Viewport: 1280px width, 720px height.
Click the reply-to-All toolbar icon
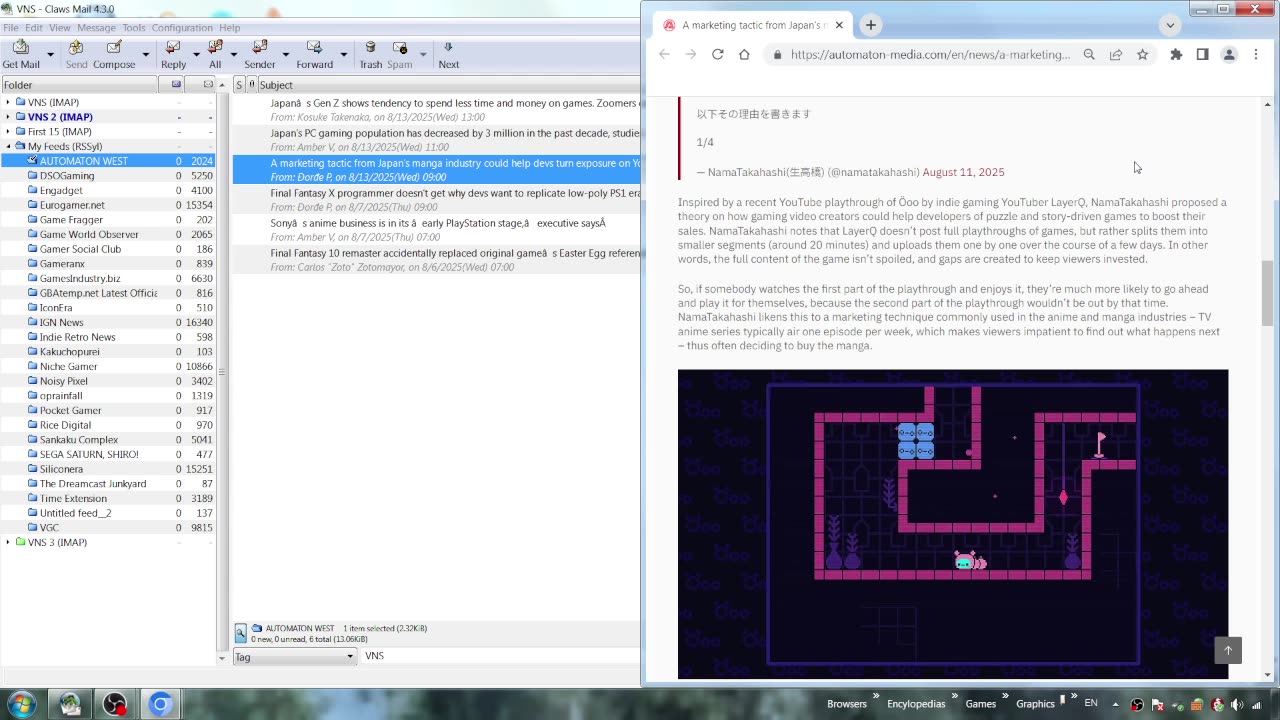tap(215, 54)
